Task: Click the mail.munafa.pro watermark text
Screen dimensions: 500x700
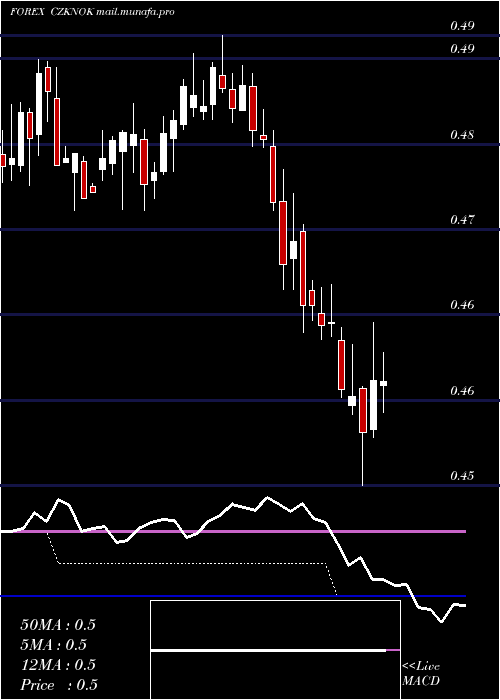Action: pyautogui.click(x=135, y=12)
